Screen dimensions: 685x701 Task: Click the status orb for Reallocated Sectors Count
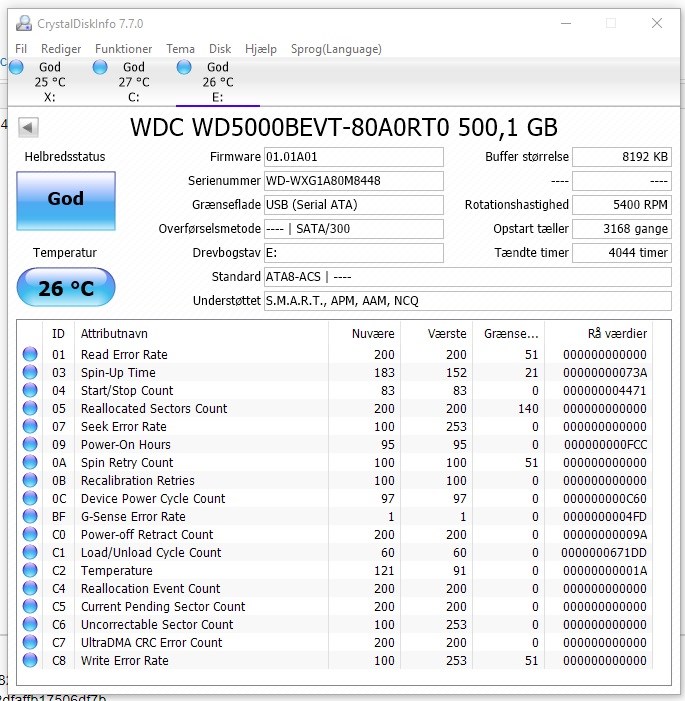(x=30, y=408)
